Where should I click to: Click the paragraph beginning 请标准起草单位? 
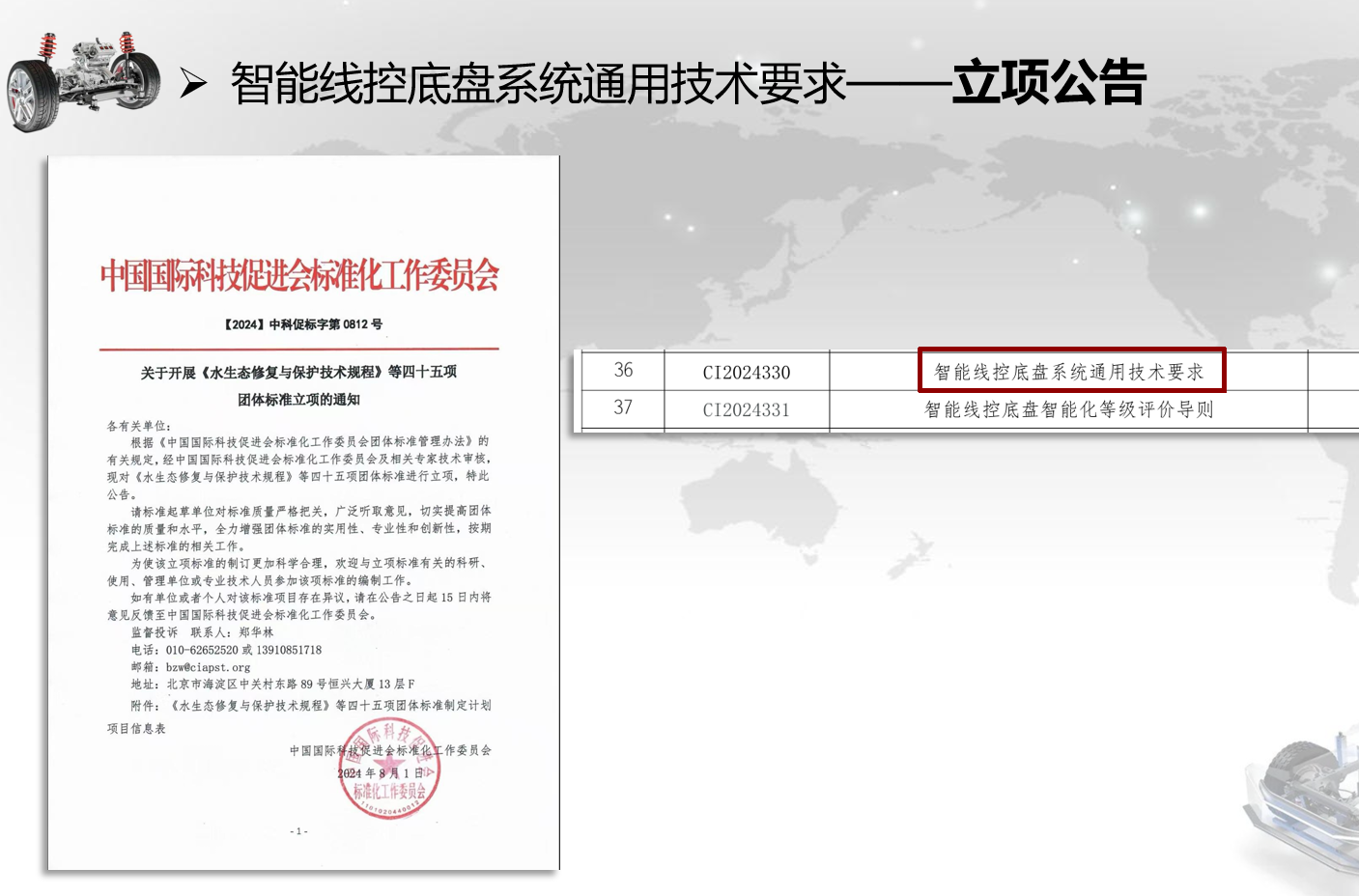tap(299, 528)
